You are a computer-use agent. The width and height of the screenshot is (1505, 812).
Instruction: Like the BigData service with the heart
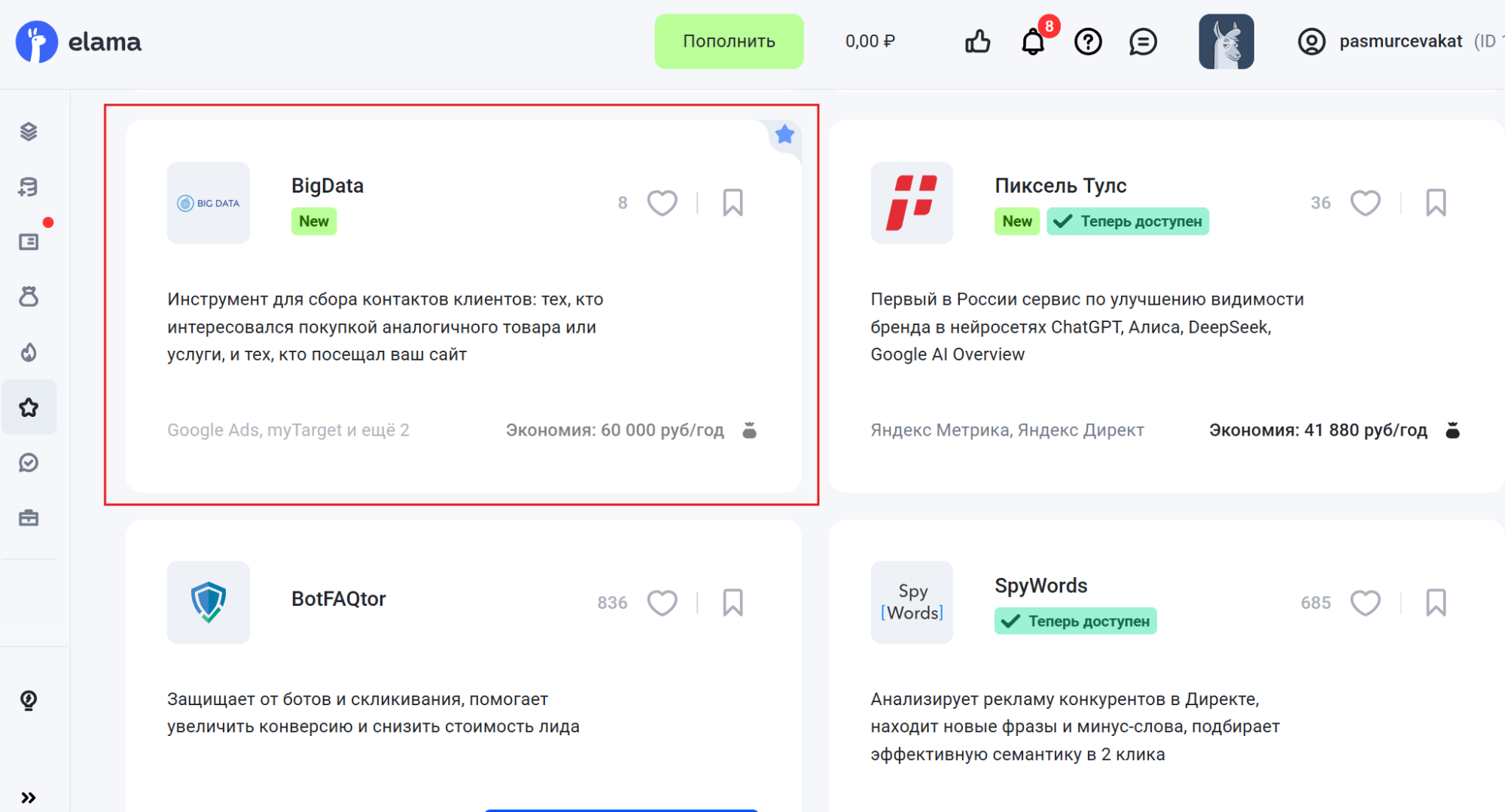pos(663,202)
